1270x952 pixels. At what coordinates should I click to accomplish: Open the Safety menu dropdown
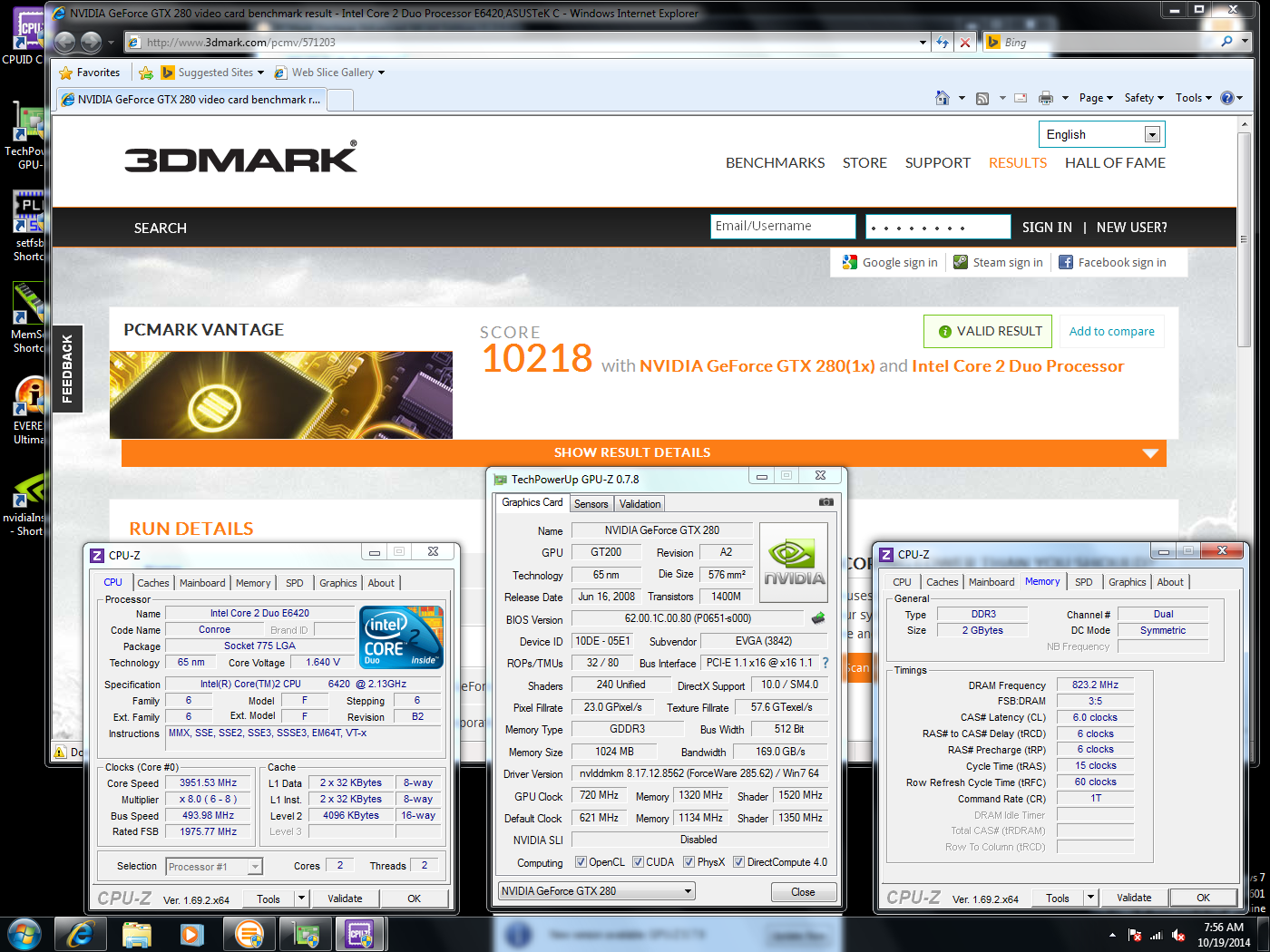tap(1144, 98)
